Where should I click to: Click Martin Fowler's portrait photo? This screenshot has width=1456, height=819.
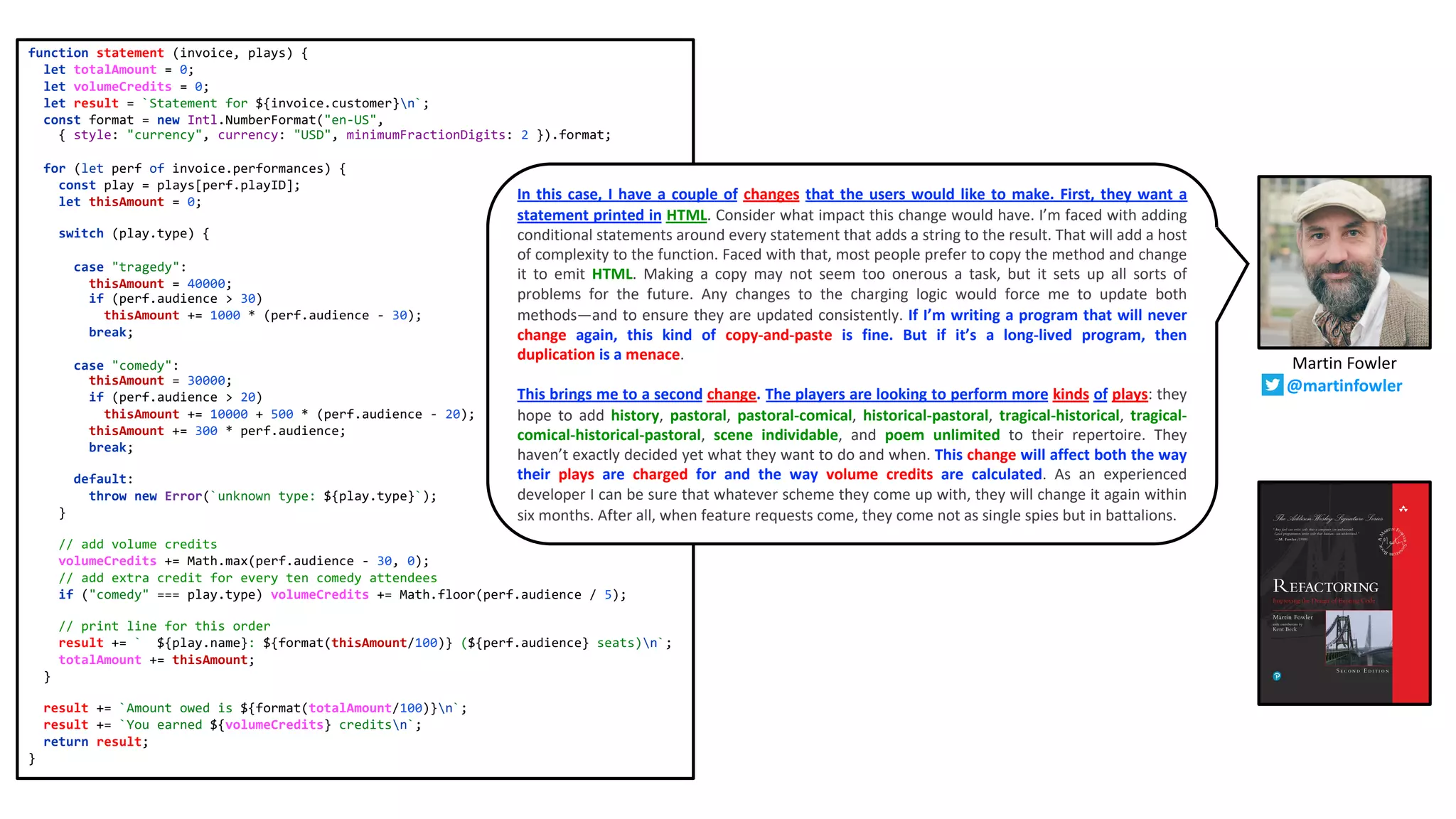(x=1344, y=262)
